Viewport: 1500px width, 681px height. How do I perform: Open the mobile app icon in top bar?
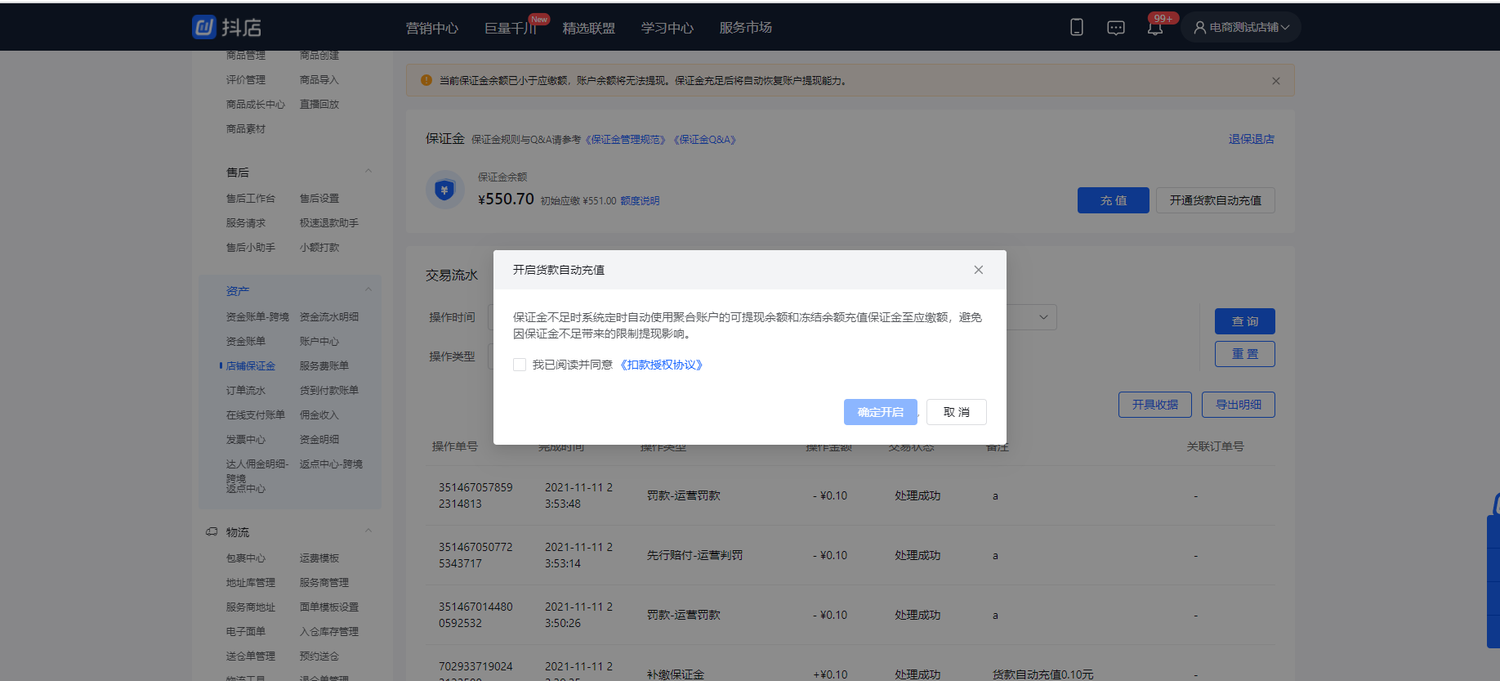1076,27
